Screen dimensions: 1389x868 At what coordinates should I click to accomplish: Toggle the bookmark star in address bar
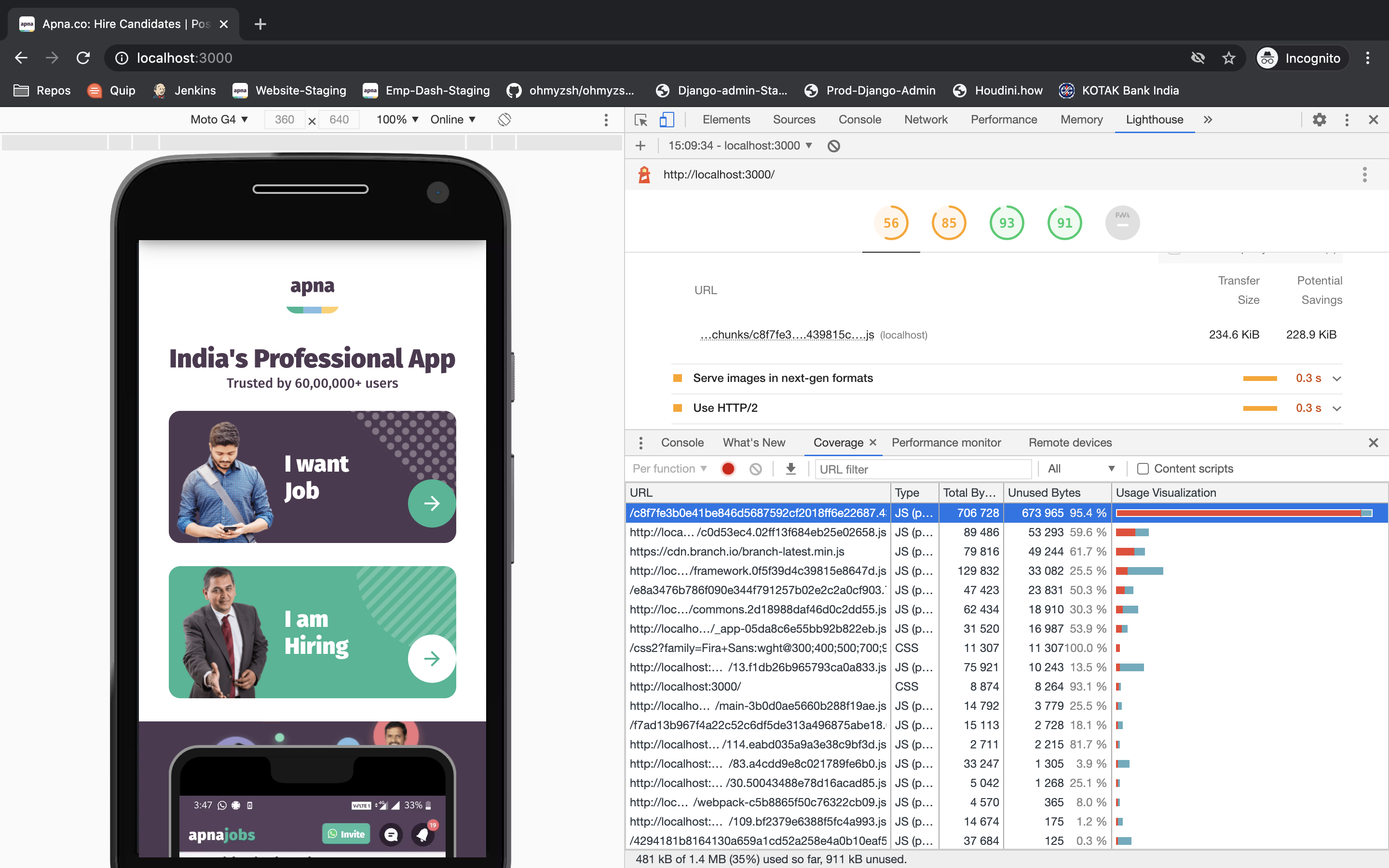[x=1228, y=57]
